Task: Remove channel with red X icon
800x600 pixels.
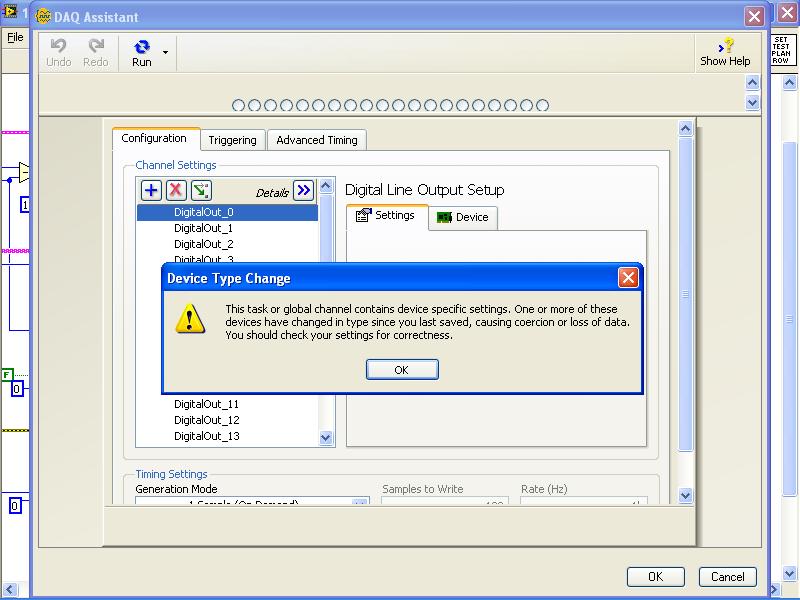Action: click(x=176, y=190)
